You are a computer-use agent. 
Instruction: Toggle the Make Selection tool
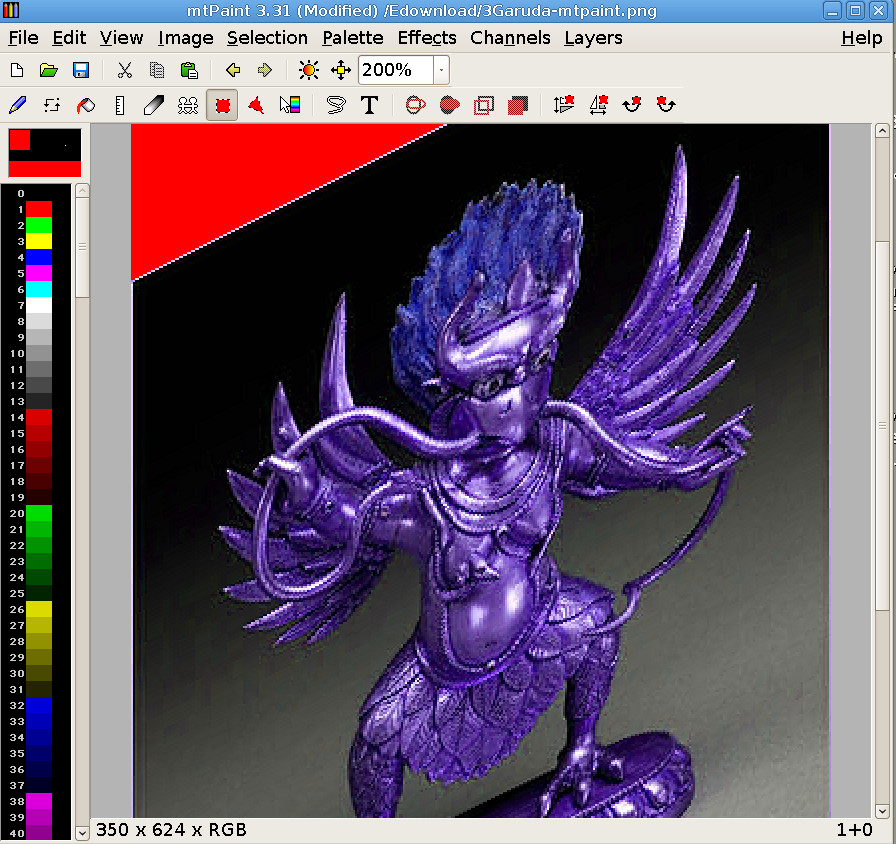pos(222,105)
